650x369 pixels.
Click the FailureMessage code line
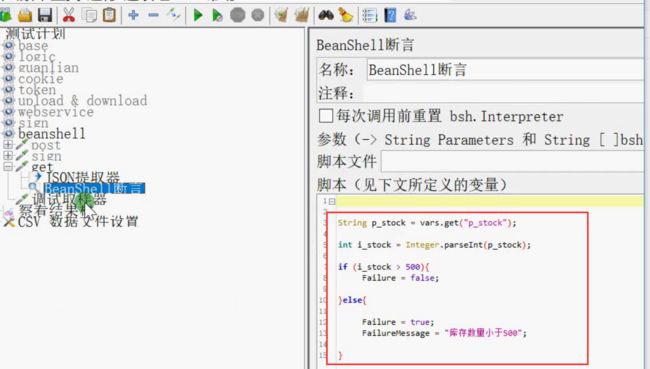click(x=444, y=333)
